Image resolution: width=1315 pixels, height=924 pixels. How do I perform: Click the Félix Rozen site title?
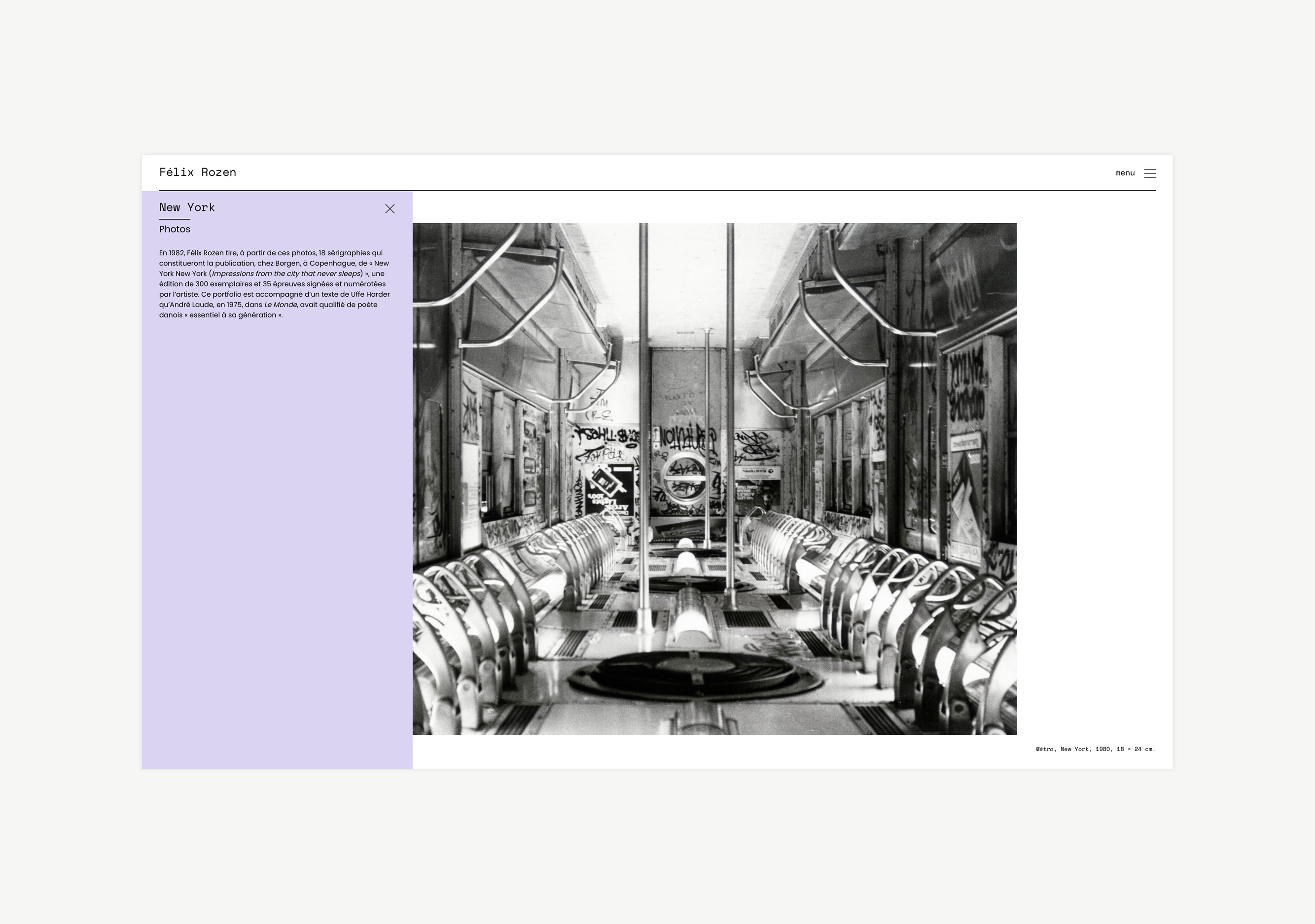click(x=197, y=172)
